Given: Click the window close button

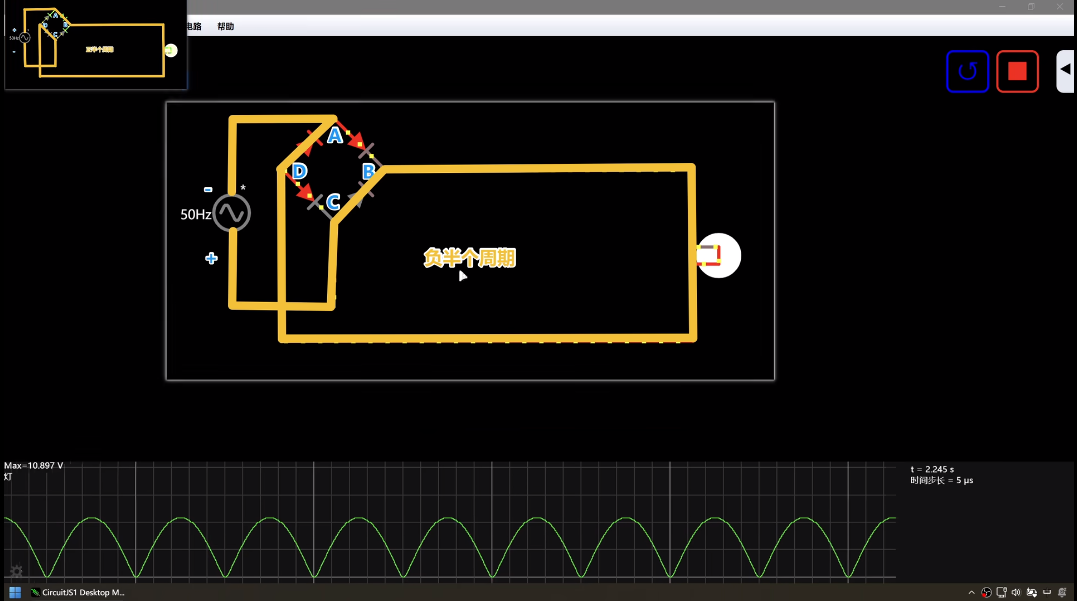Looking at the screenshot, I should point(1060,7).
